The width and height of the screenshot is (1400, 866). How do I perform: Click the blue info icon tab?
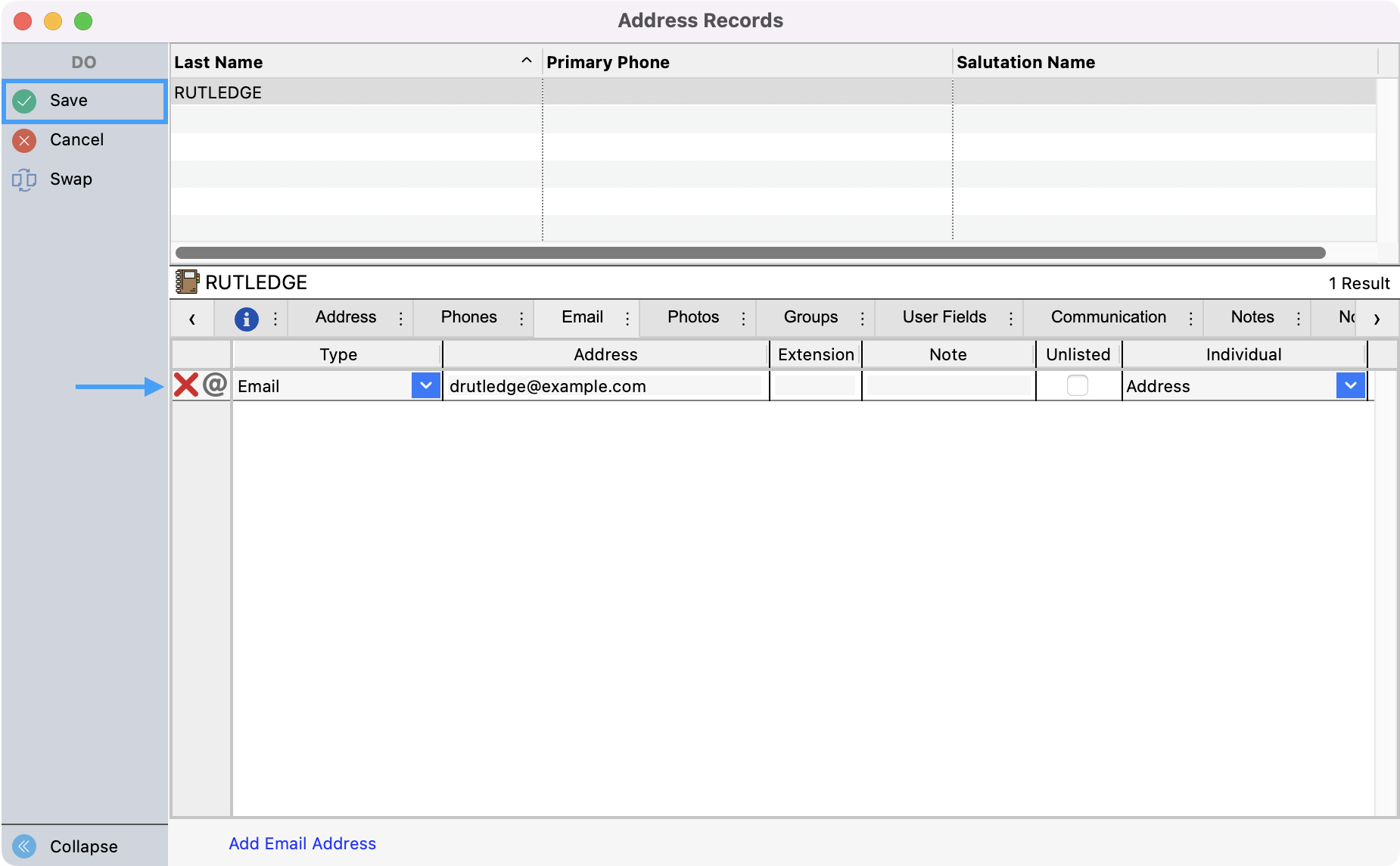pyautogui.click(x=246, y=319)
